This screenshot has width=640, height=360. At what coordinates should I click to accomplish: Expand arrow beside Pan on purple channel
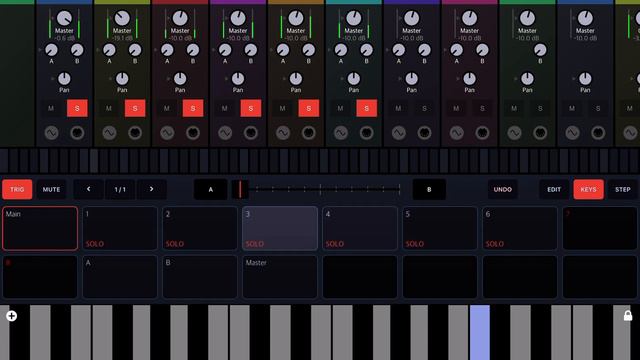[226, 79]
